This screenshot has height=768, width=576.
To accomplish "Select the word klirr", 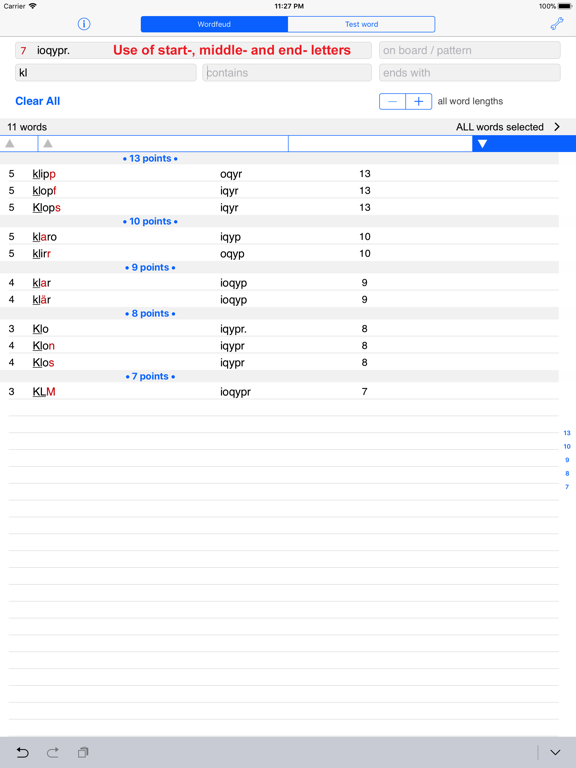I will [x=42, y=254].
